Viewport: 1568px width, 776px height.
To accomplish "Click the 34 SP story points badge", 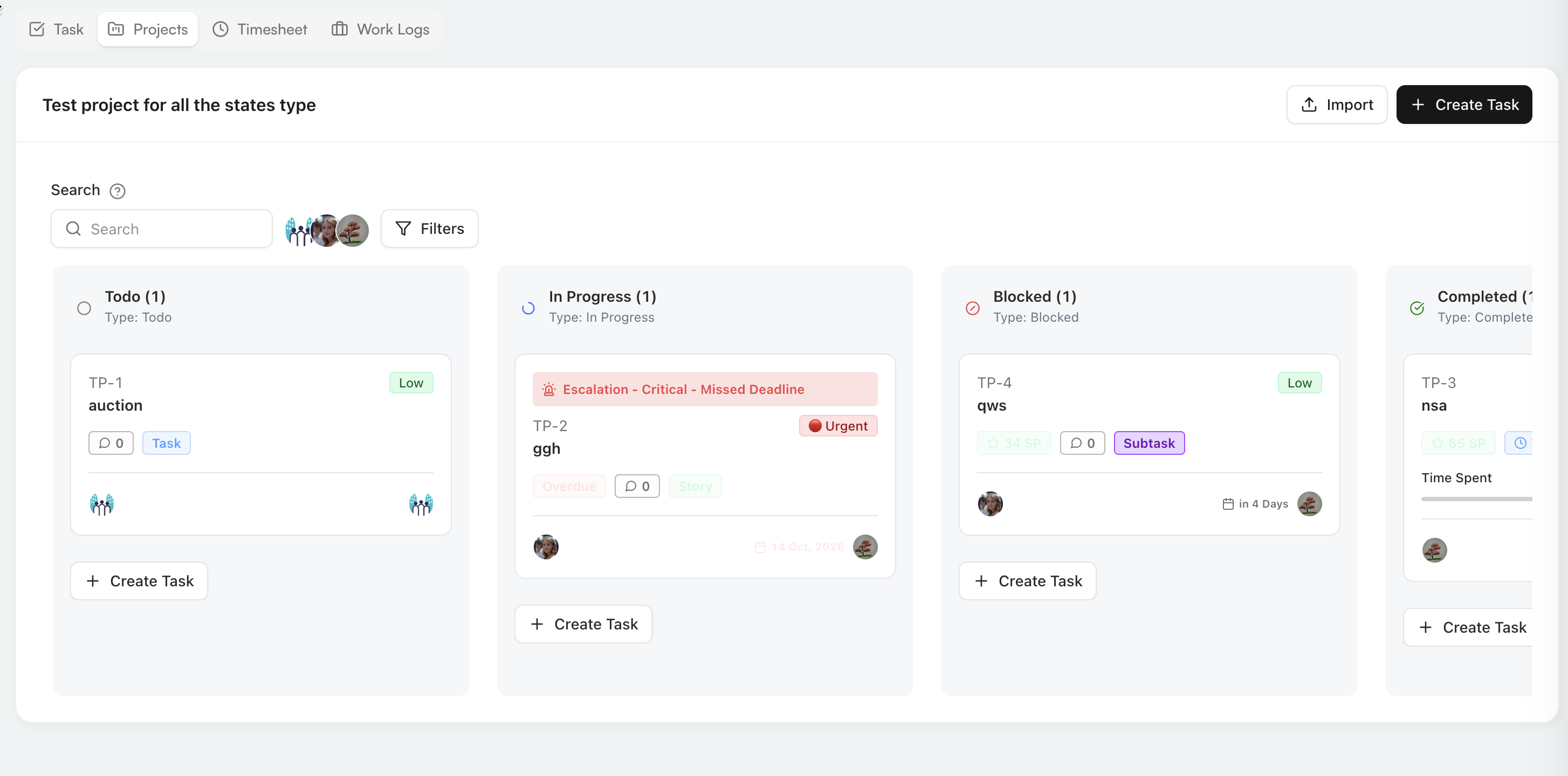I will pos(1014,443).
